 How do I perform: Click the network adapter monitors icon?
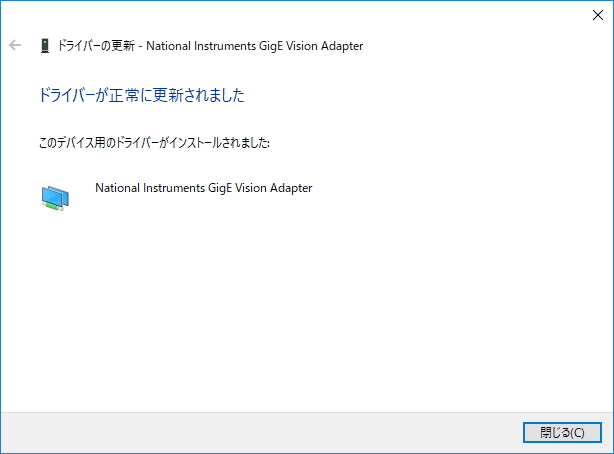pyautogui.click(x=55, y=198)
